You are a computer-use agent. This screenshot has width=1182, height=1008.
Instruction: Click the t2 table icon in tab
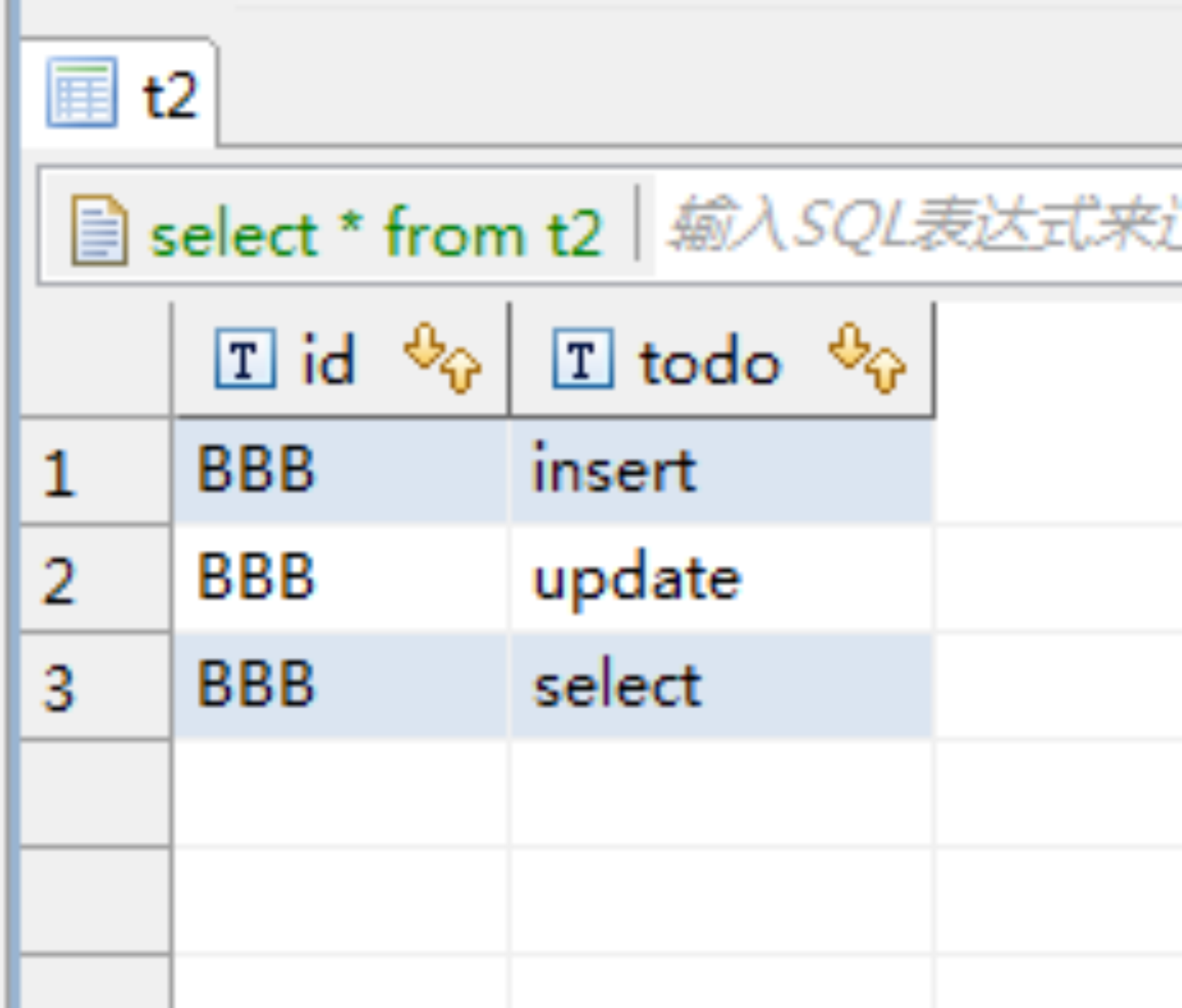82,92
